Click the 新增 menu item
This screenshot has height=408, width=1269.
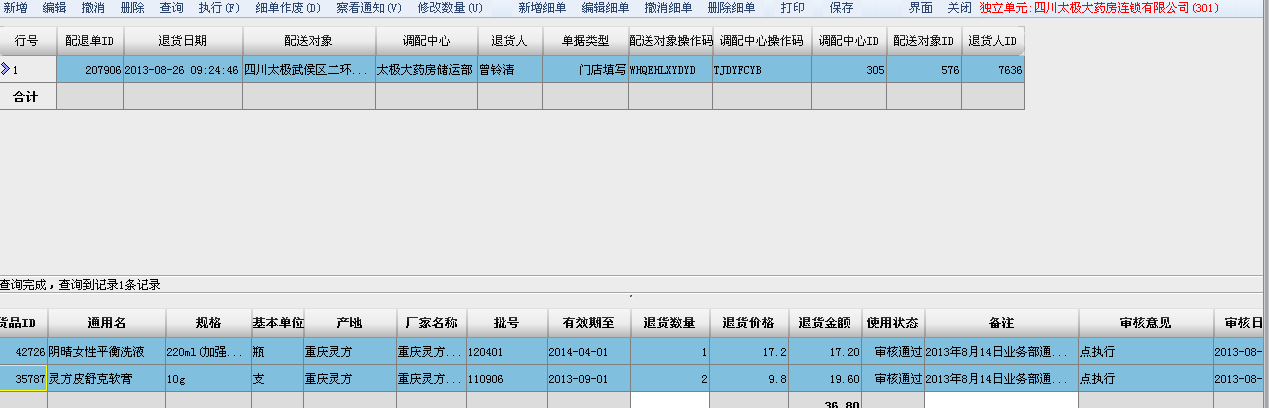[15, 8]
